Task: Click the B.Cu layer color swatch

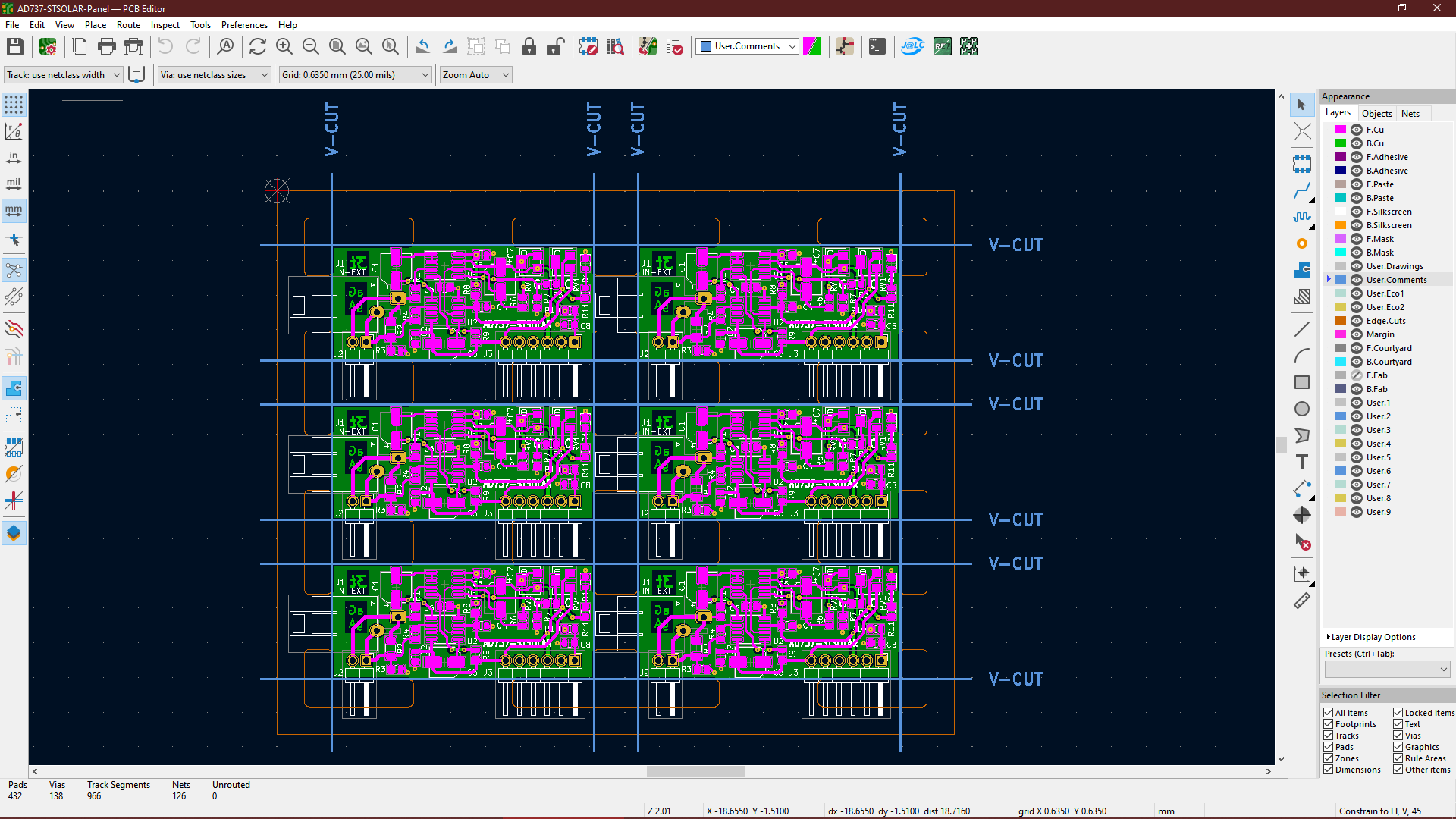Action: pyautogui.click(x=1341, y=143)
